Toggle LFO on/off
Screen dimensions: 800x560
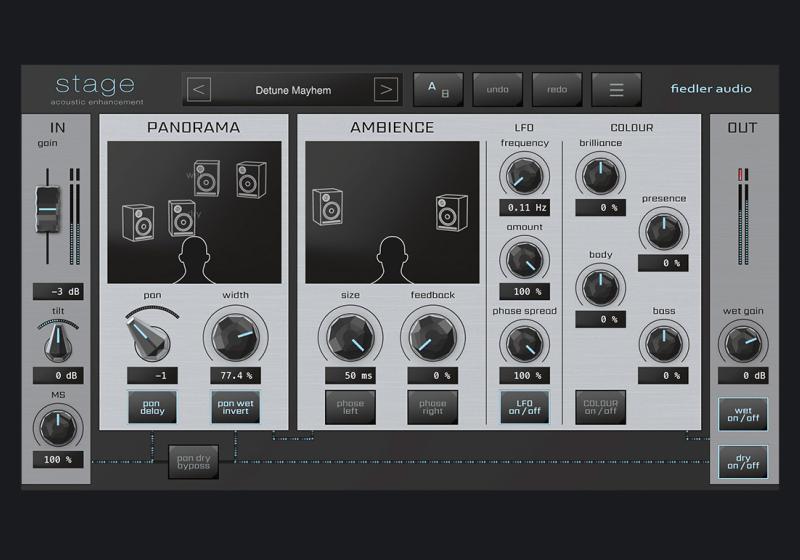point(524,407)
